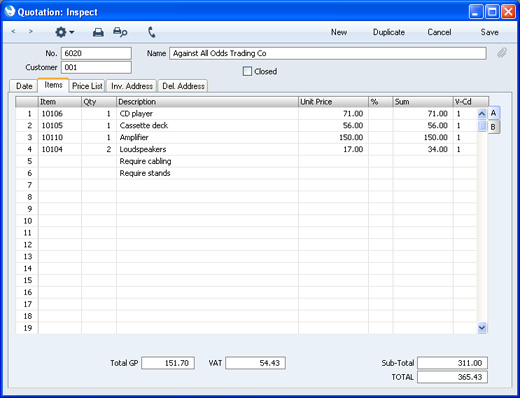Open the Inv. Address tab
This screenshot has width=520, height=398.
(132, 86)
